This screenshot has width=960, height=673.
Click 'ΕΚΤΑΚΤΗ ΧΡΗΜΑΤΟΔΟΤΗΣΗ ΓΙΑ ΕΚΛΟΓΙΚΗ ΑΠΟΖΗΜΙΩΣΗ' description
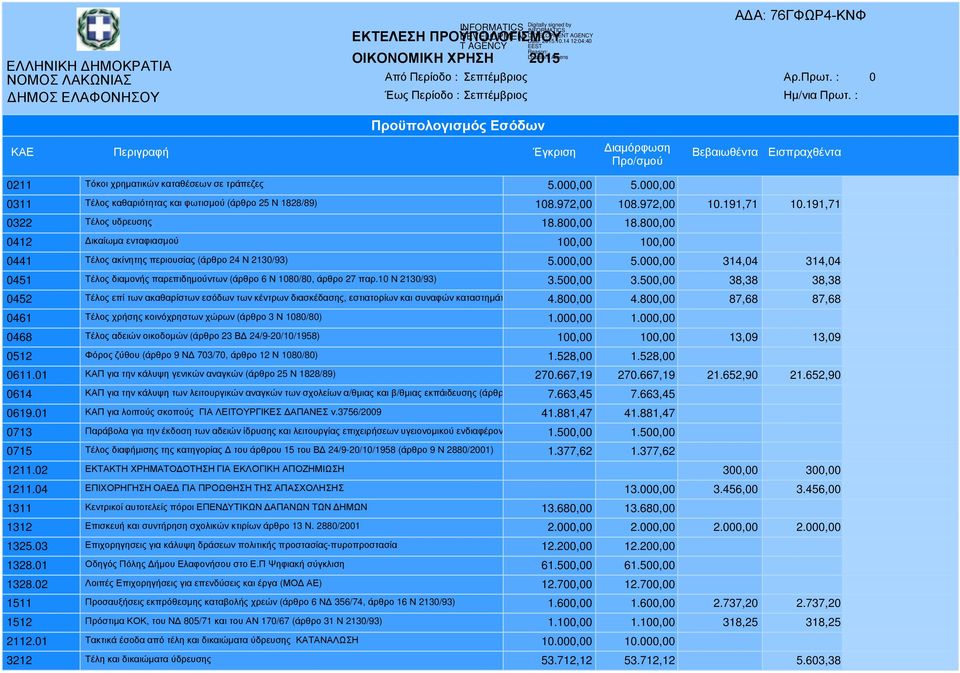point(214,468)
